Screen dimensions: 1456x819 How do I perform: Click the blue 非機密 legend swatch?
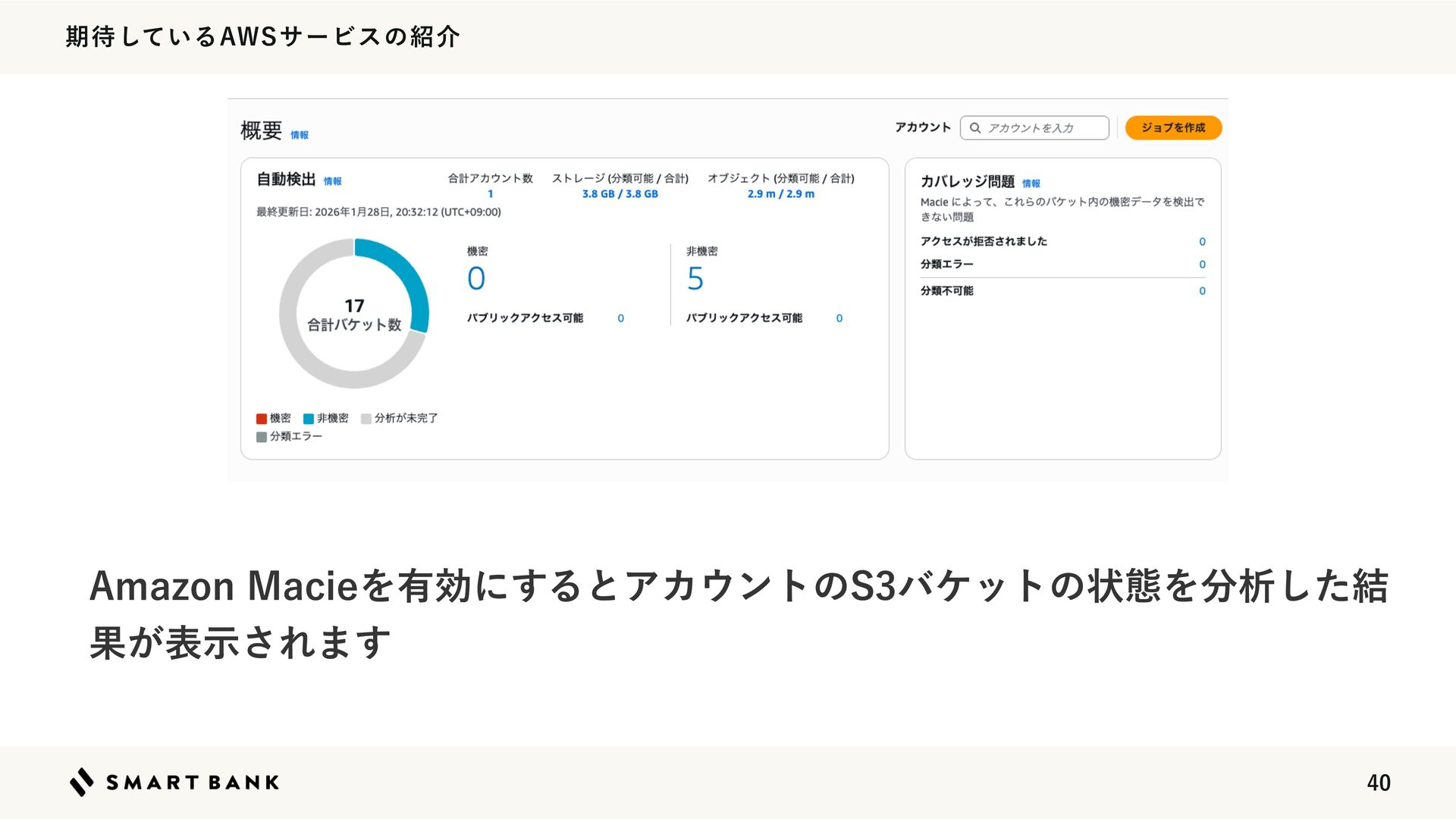[x=309, y=419]
